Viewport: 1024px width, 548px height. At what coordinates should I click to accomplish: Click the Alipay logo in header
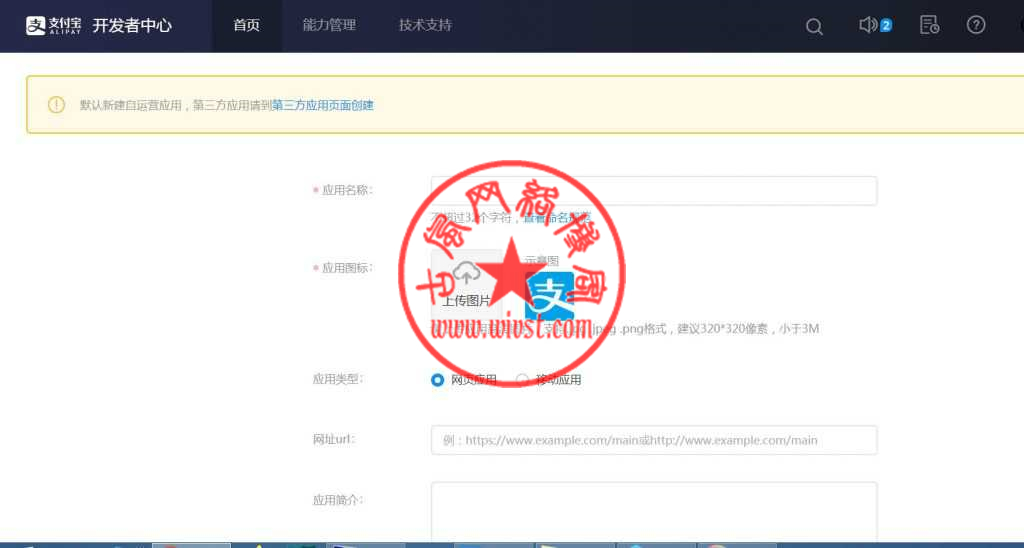(x=53, y=25)
